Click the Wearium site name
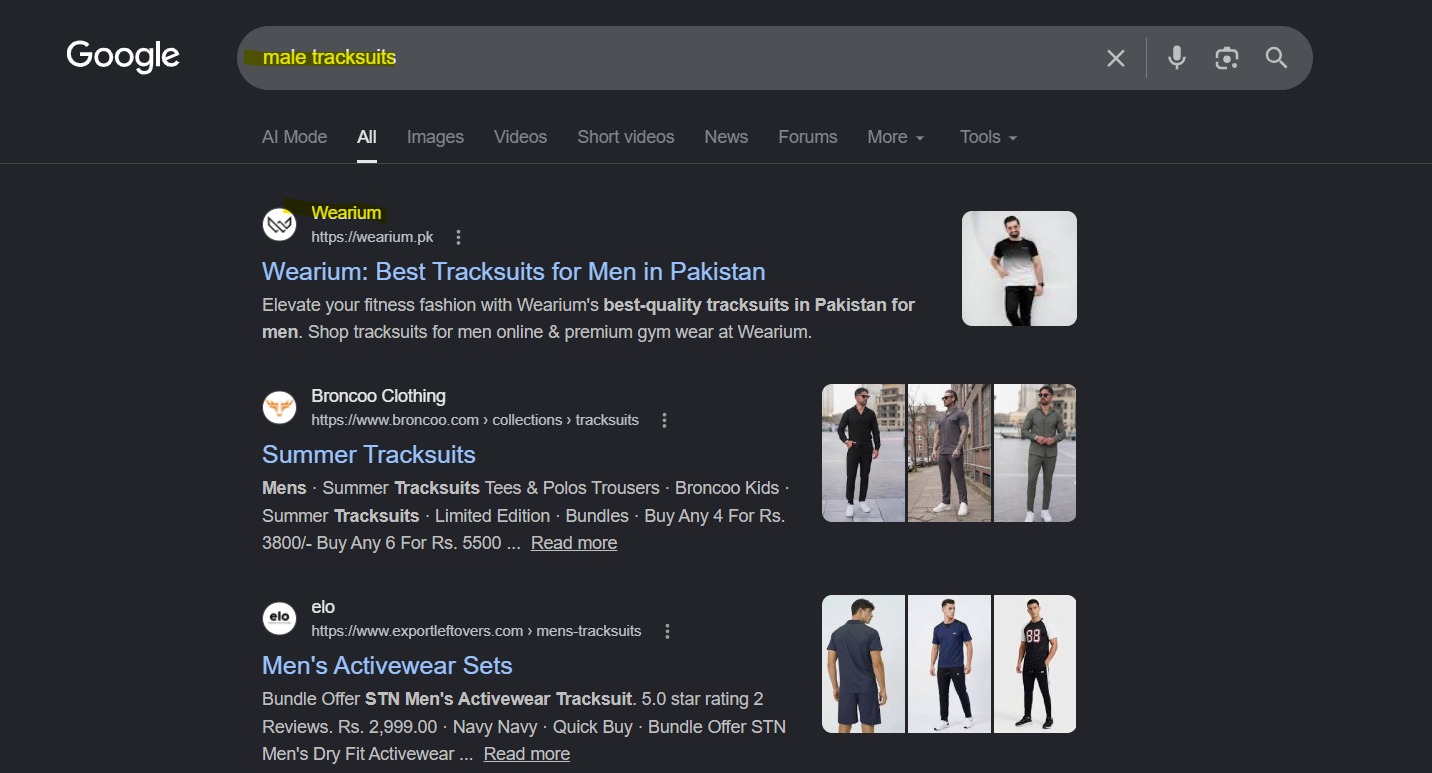This screenshot has height=773, width=1432. pos(346,213)
